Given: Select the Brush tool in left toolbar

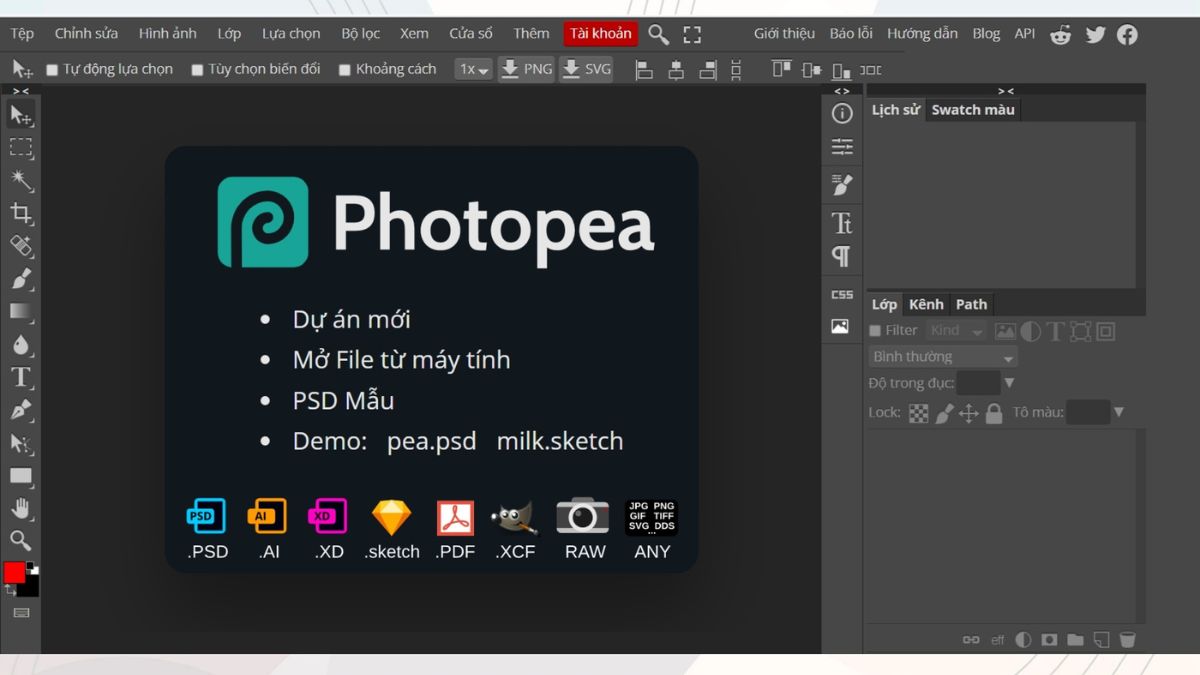Looking at the screenshot, I should pyautogui.click(x=21, y=279).
